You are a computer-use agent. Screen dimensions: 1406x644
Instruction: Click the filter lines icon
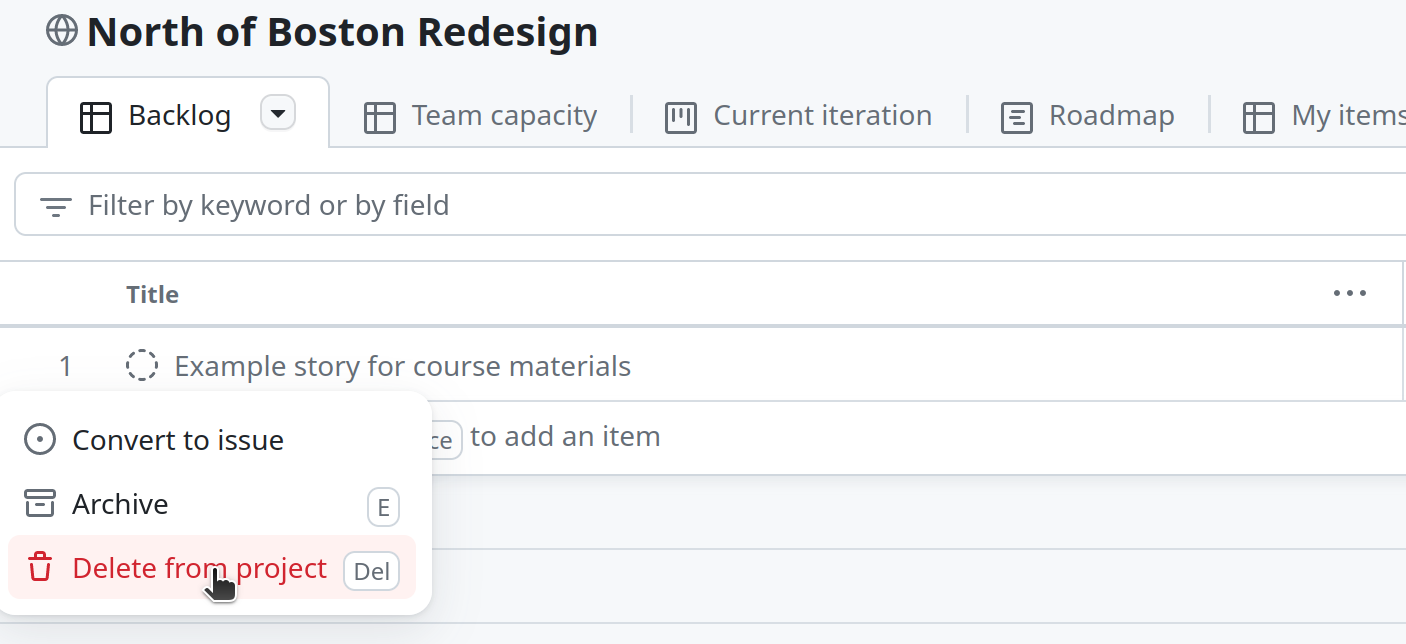point(55,206)
